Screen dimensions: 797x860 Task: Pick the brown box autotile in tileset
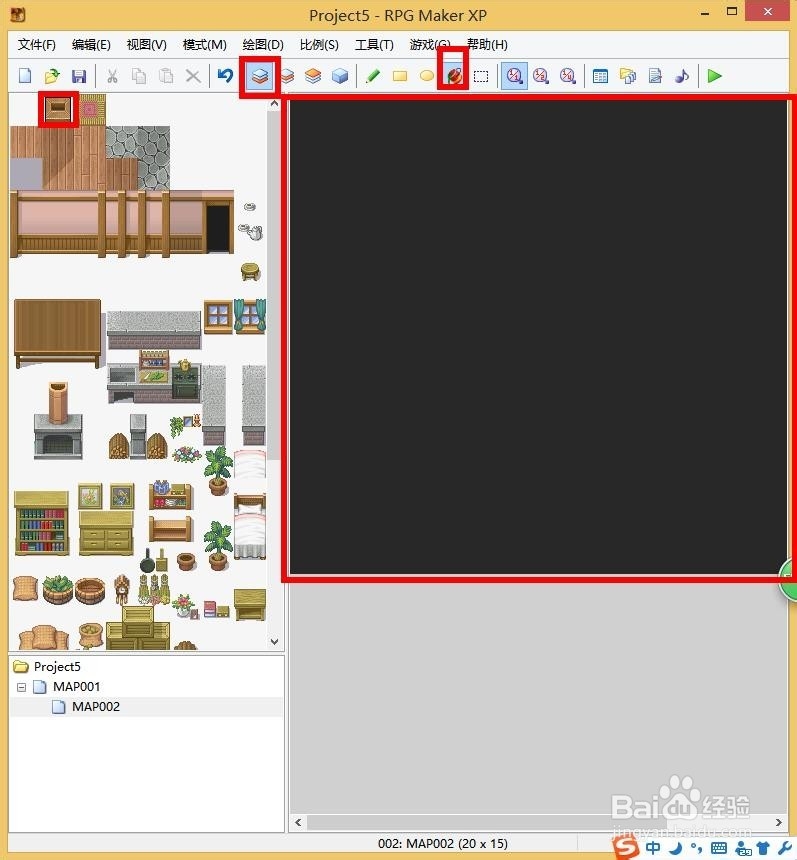(58, 109)
